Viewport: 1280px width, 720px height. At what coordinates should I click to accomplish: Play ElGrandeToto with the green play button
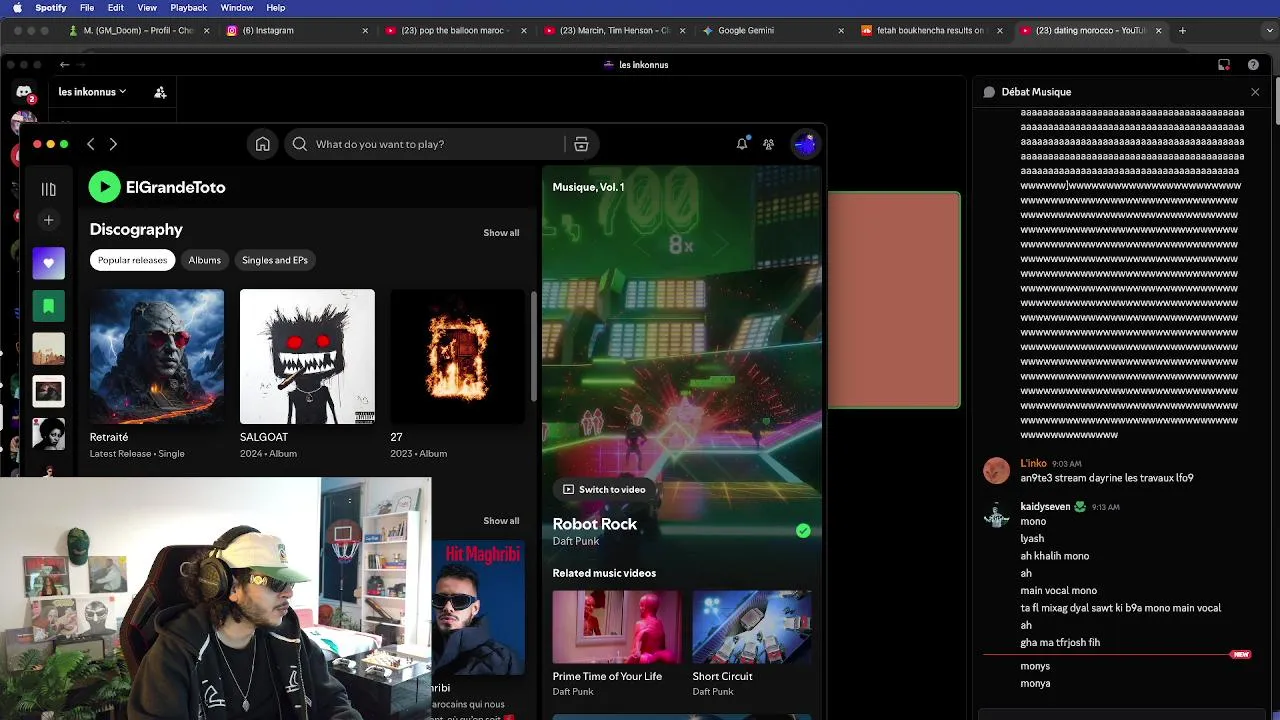pyautogui.click(x=105, y=187)
